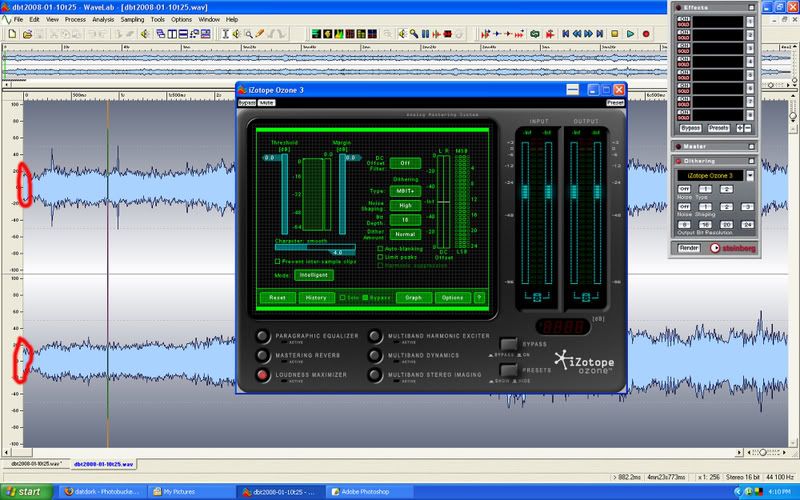Toggle the red Loudness Maximizer module knob

click(262, 375)
